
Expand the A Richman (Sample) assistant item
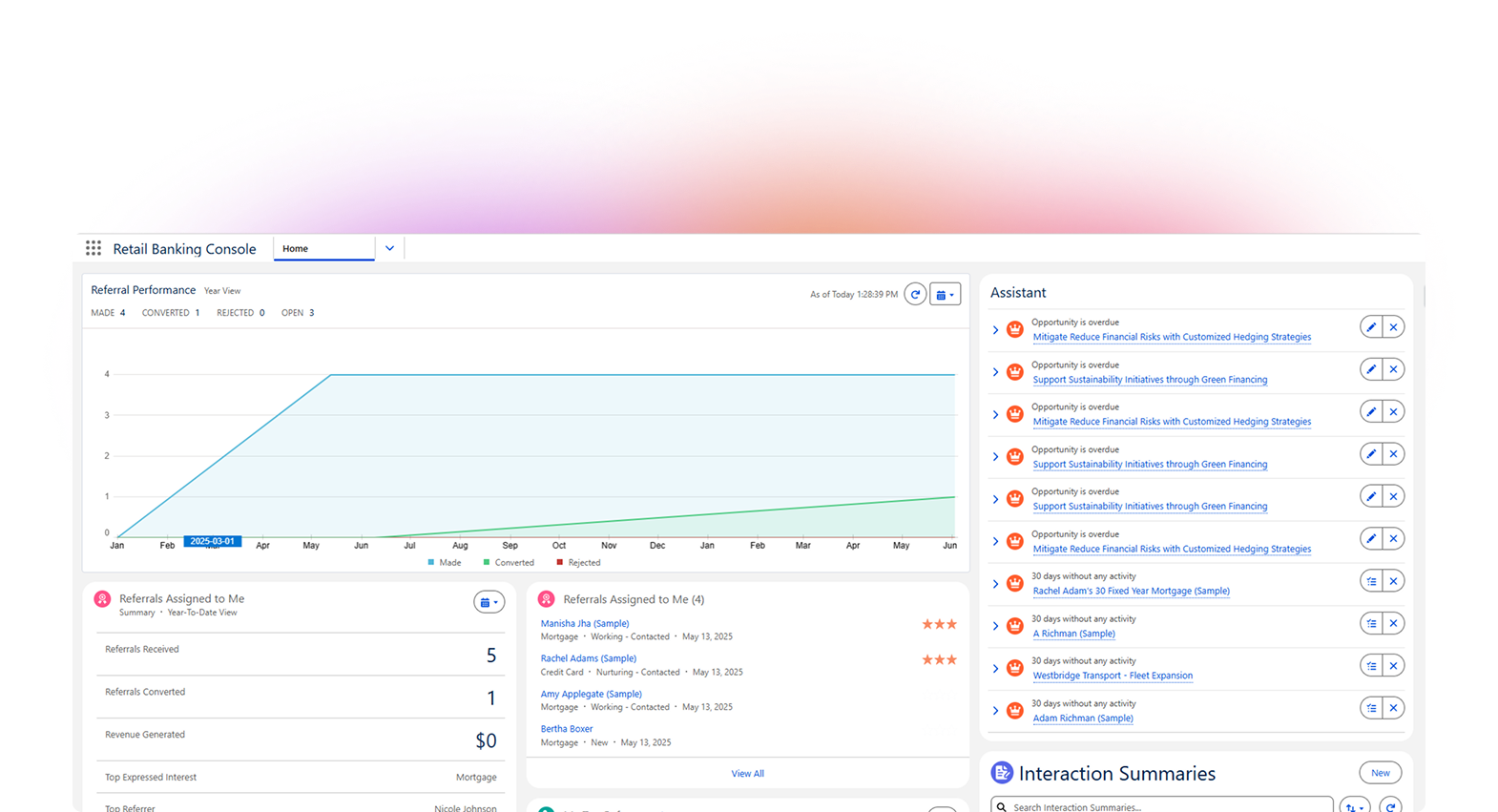click(x=995, y=626)
